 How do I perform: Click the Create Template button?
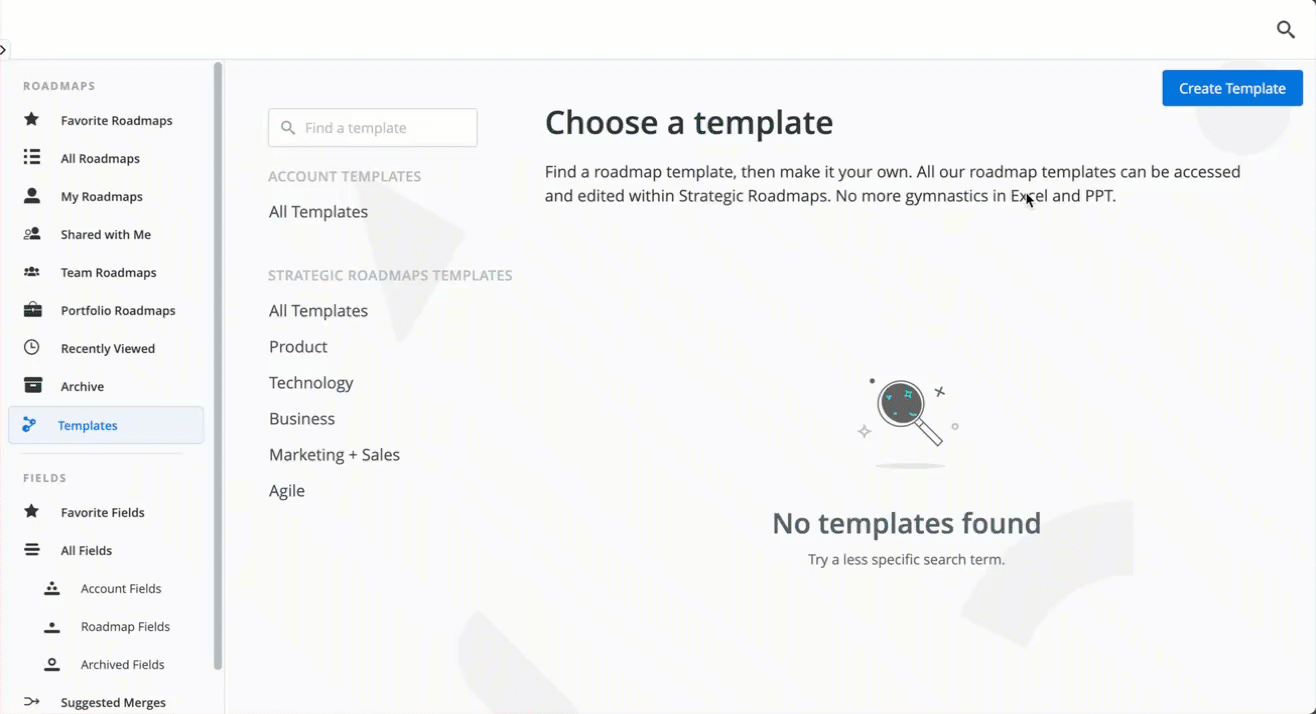pyautogui.click(x=1232, y=88)
